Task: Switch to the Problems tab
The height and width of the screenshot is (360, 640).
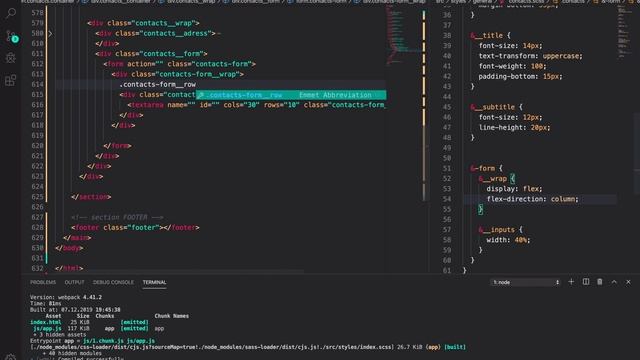Action: pos(43,282)
